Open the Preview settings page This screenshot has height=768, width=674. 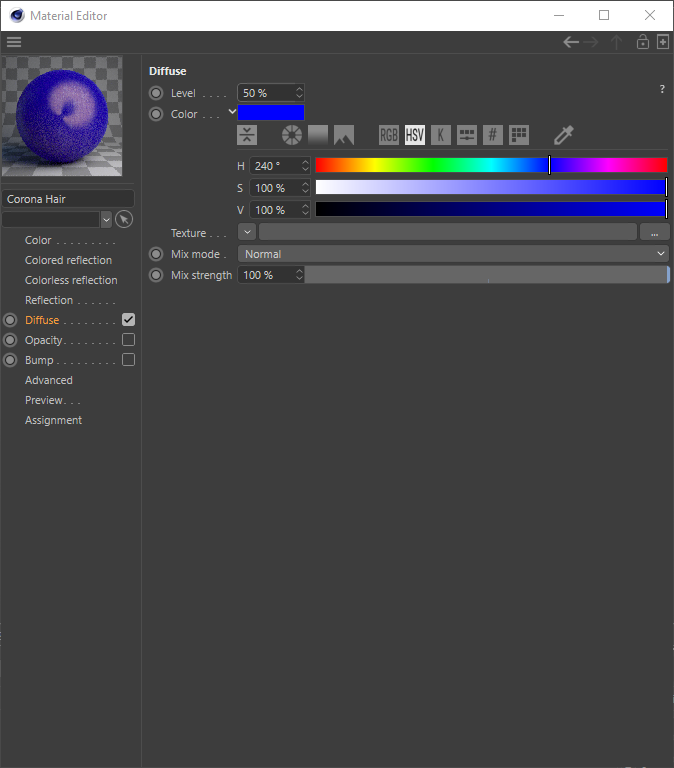tap(44, 401)
